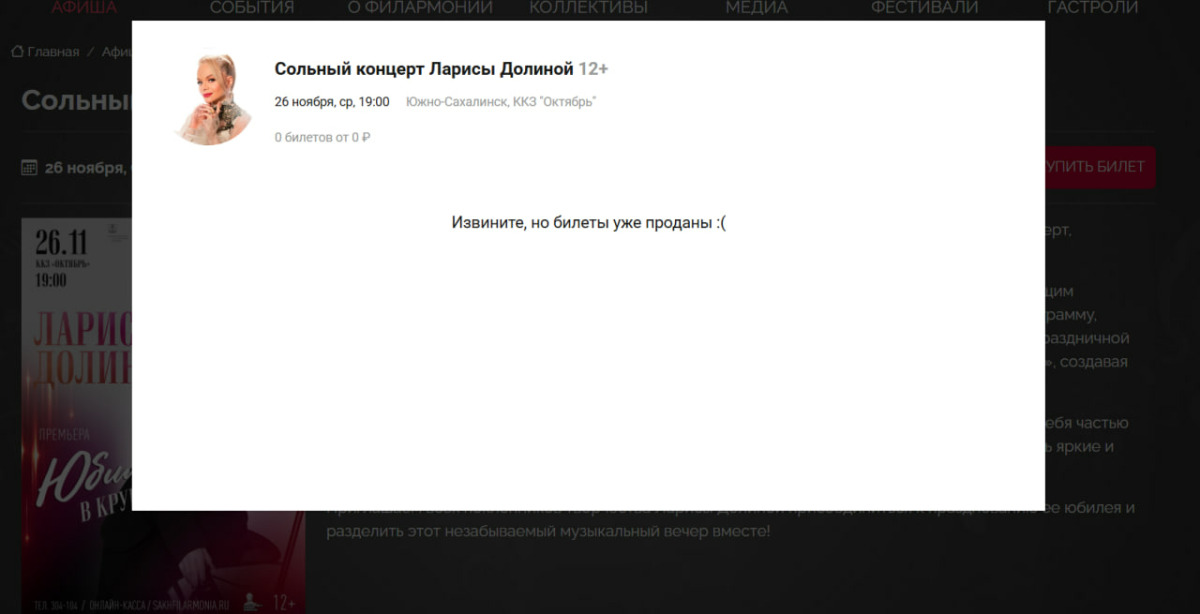Click Larisa Dolina's round portrait photo
Screen dimensions: 1200x614
coord(211,100)
